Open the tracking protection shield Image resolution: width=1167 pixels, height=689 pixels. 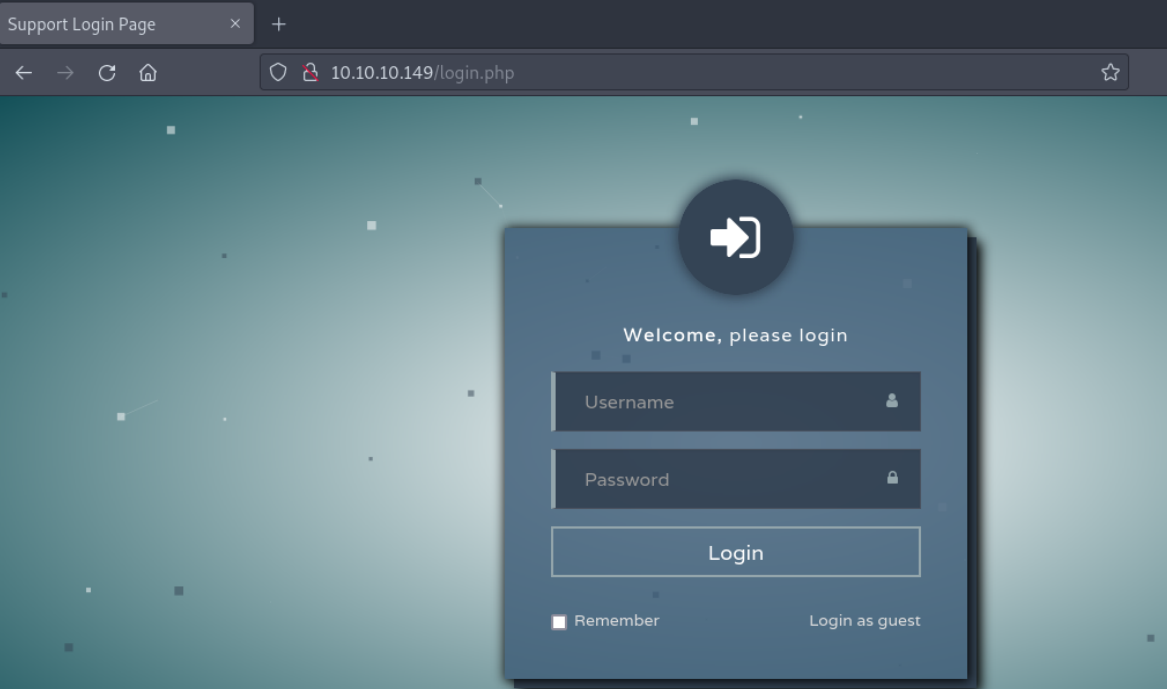(279, 72)
